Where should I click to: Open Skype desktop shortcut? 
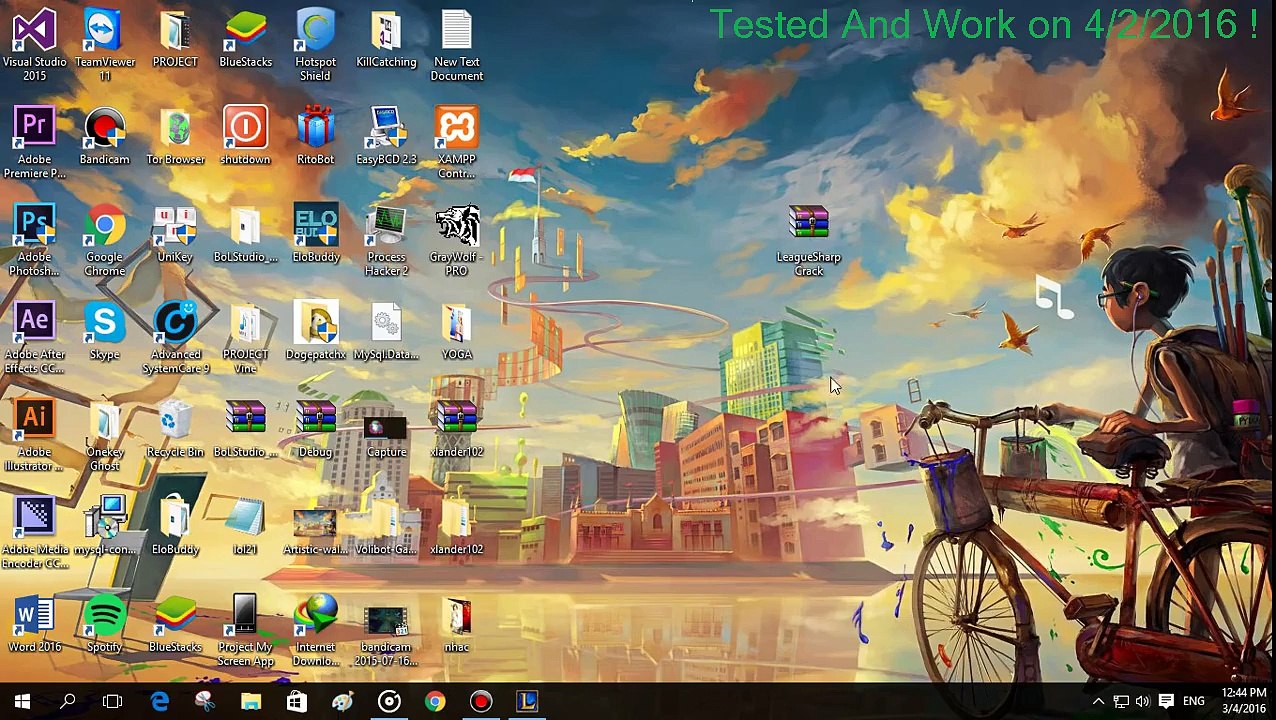[104, 332]
